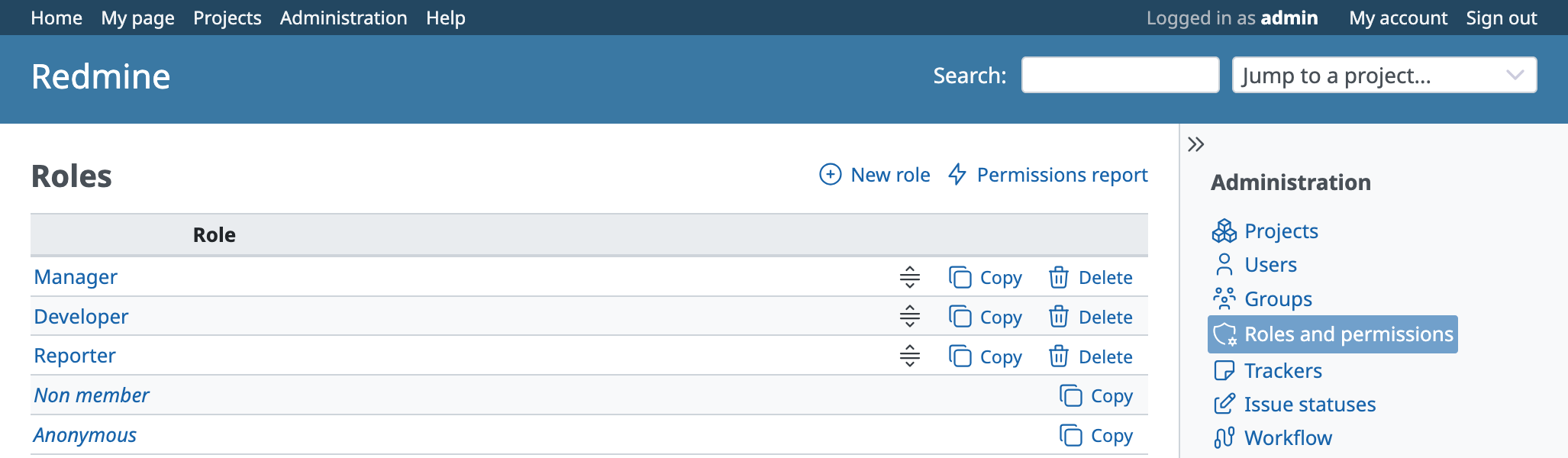
Task: Click the sort handle for Reporter role
Action: point(909,356)
